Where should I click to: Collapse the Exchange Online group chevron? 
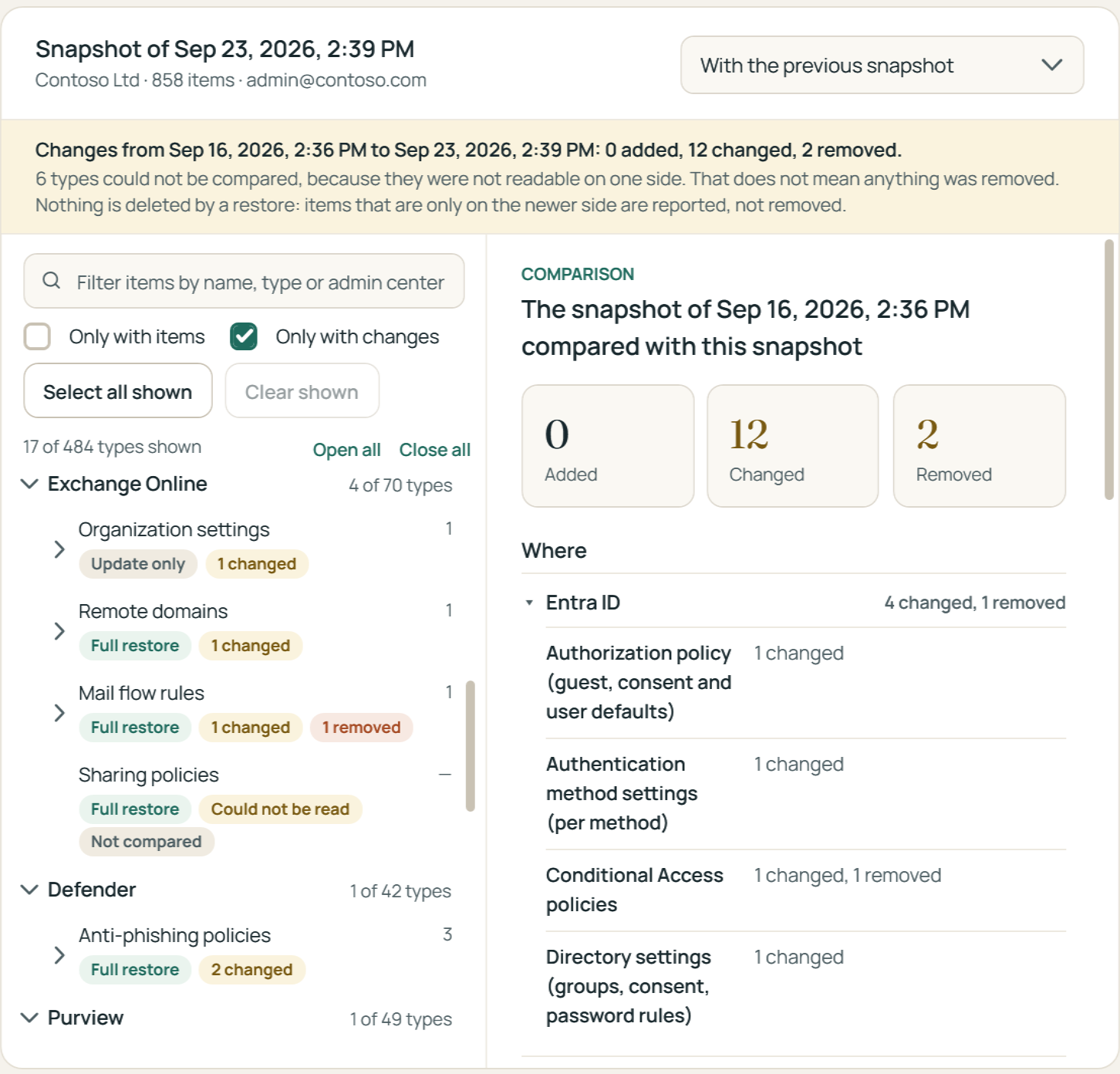coord(29,484)
